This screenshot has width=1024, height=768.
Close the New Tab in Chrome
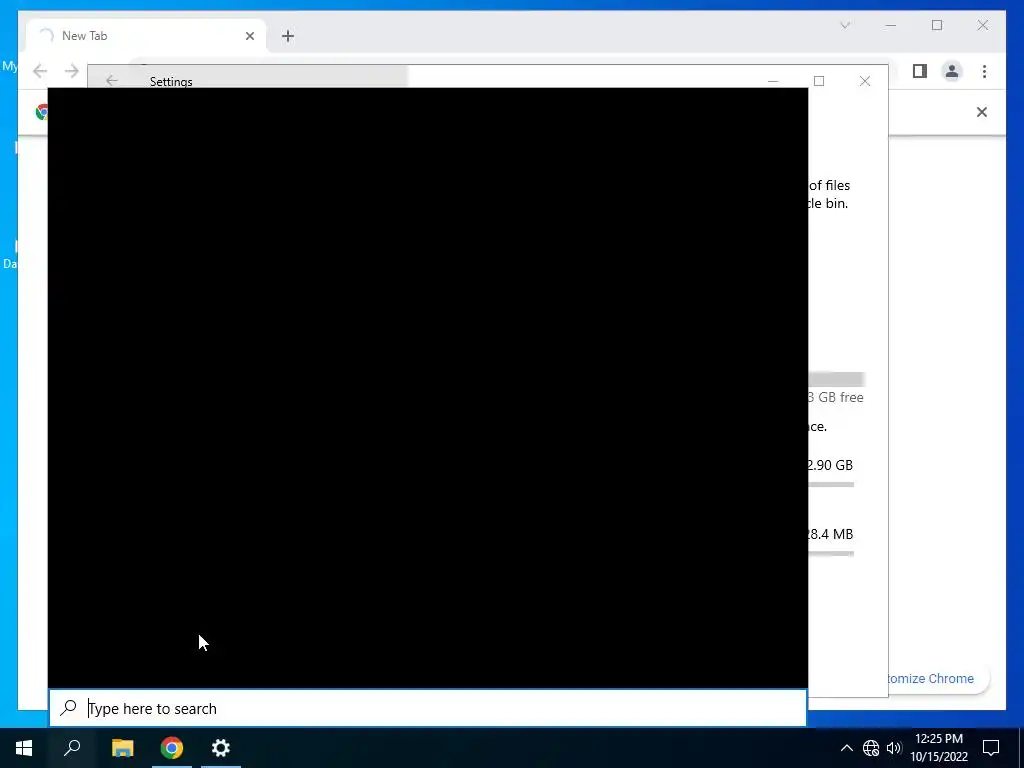point(249,36)
